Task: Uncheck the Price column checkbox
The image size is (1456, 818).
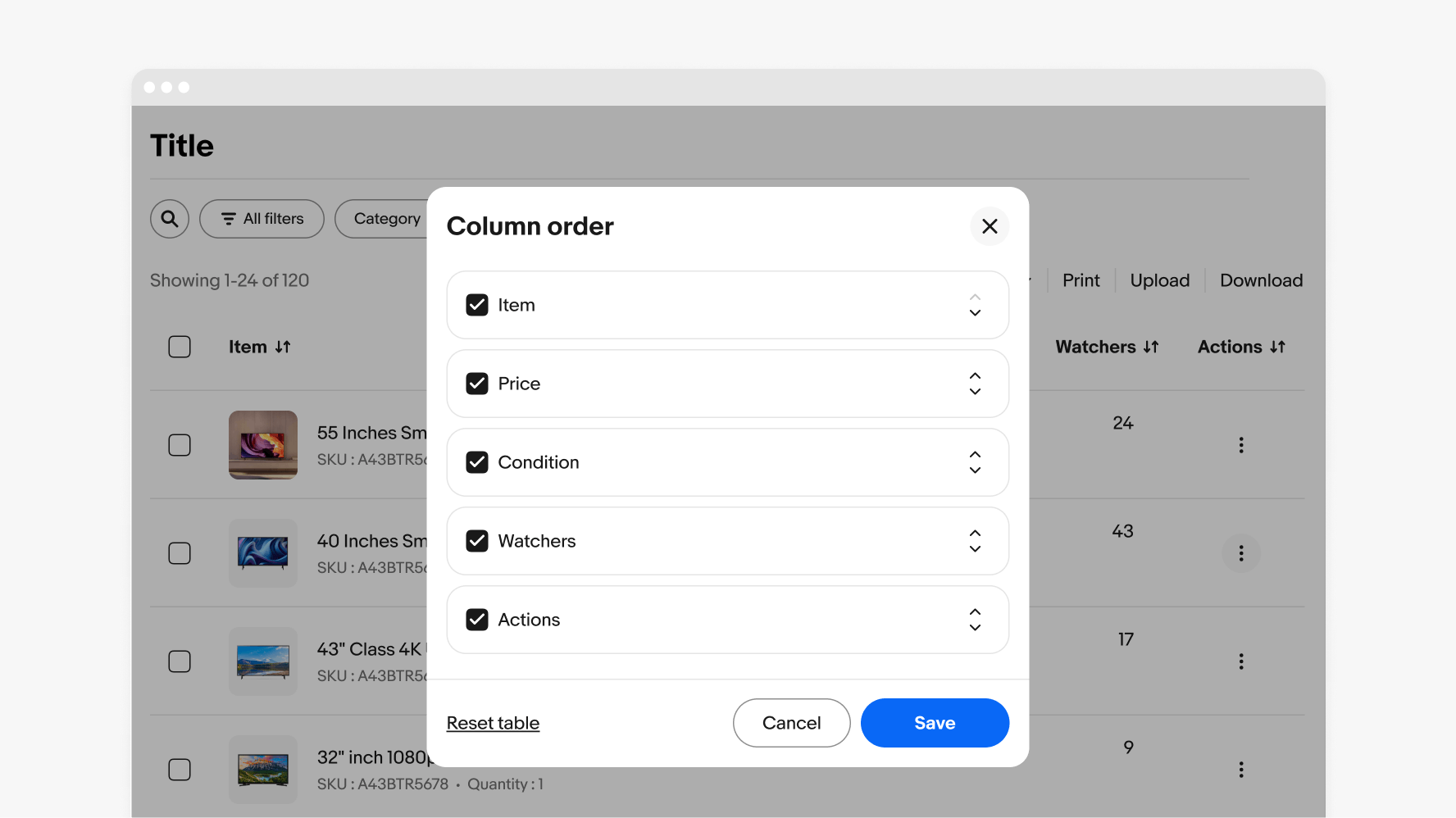Action: (x=476, y=383)
